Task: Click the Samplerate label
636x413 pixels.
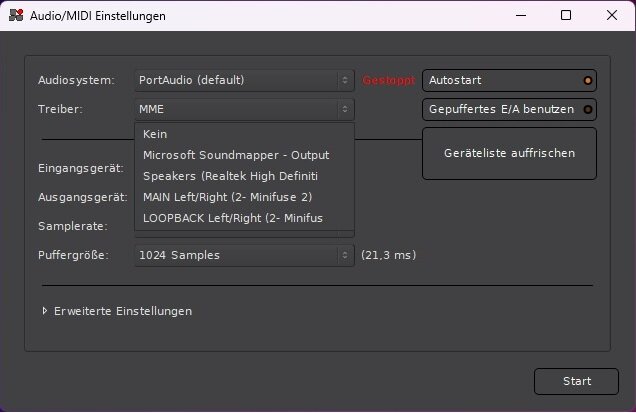Action: coord(73,226)
